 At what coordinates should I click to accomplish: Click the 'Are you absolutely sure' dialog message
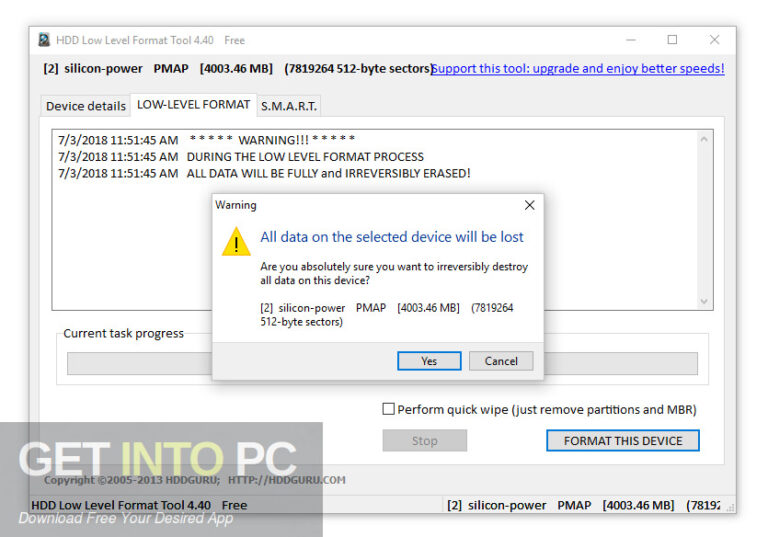coord(394,273)
